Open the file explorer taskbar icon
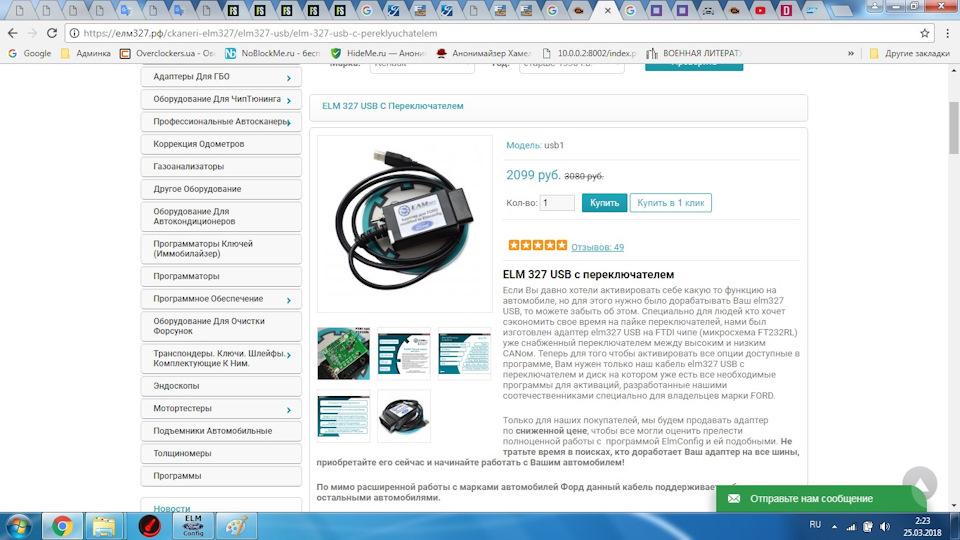The width and height of the screenshot is (960, 540). 104,527
